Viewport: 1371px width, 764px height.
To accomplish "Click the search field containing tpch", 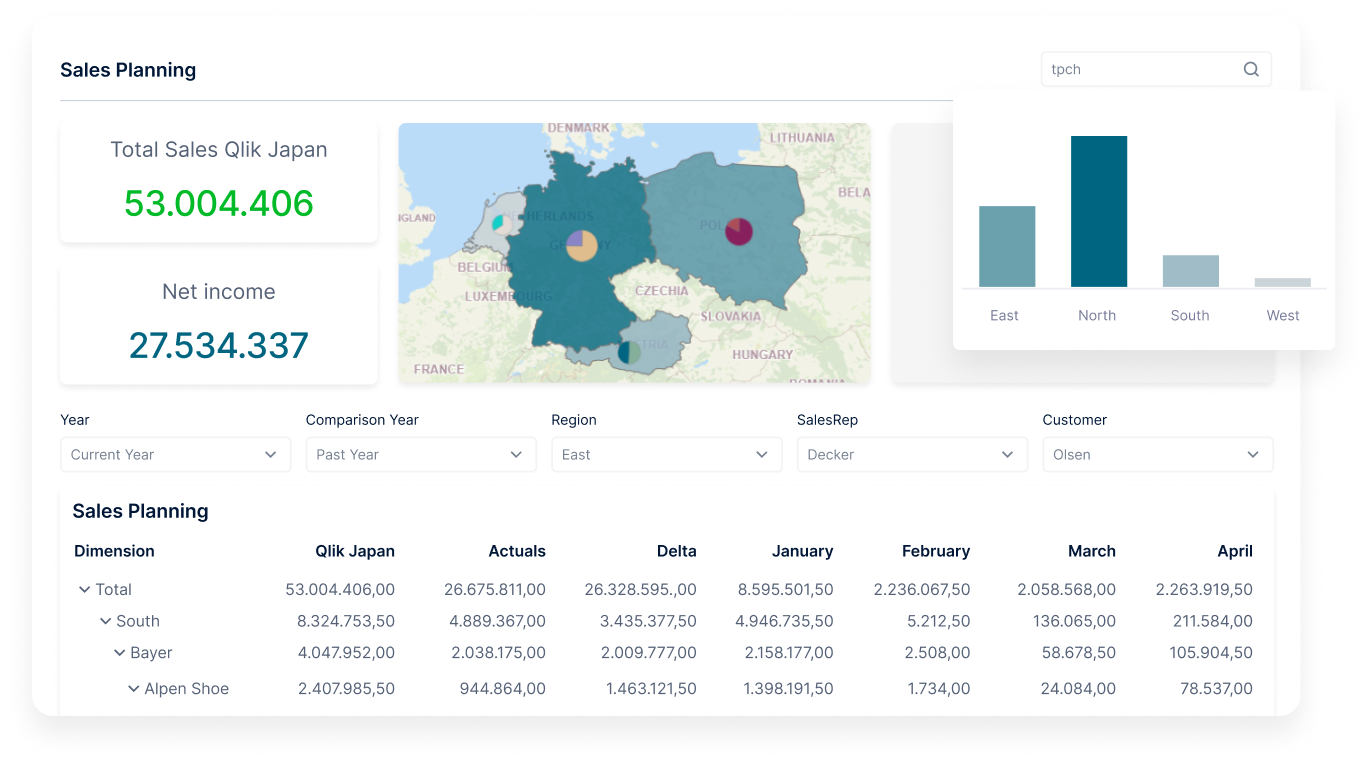I will click(x=1140, y=69).
